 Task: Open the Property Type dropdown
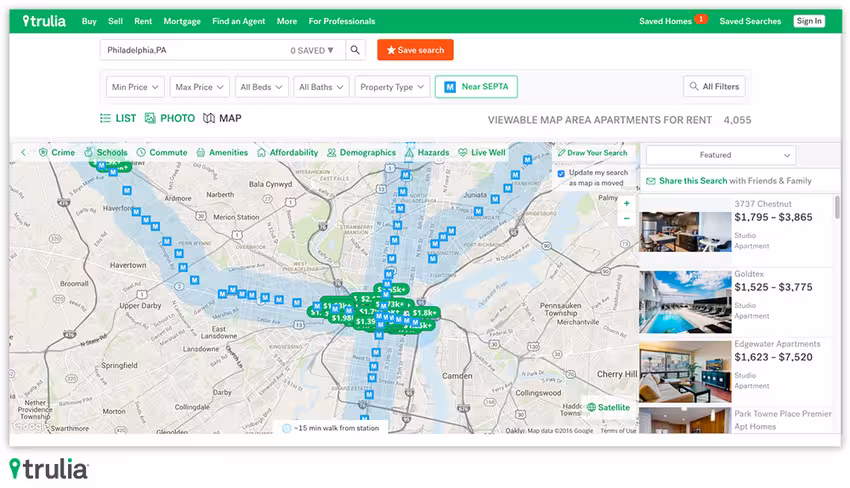tap(392, 87)
